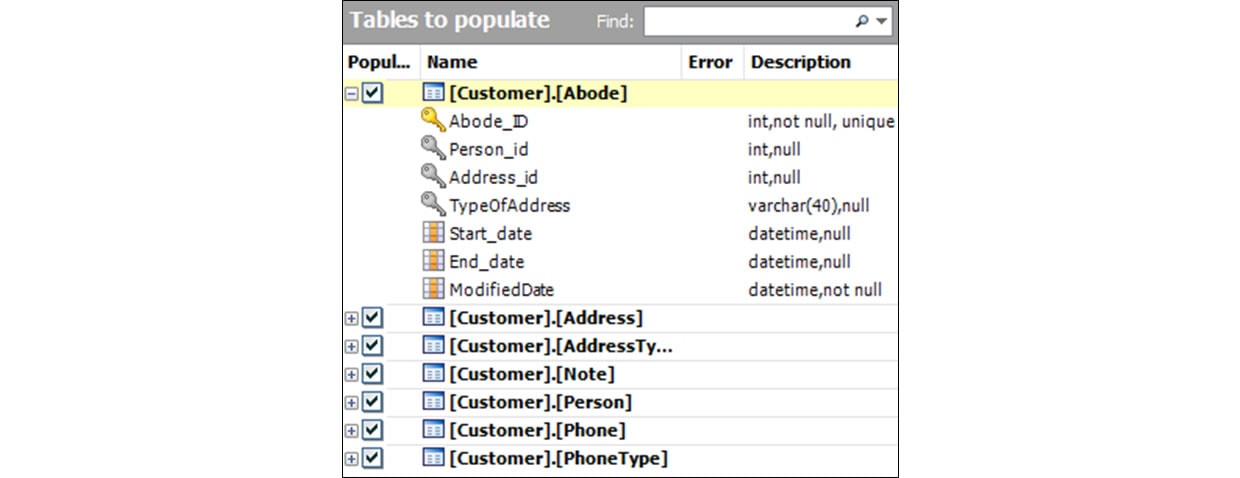Click the [Customer].[Address] table icon
1240x478 pixels.
coord(433,318)
